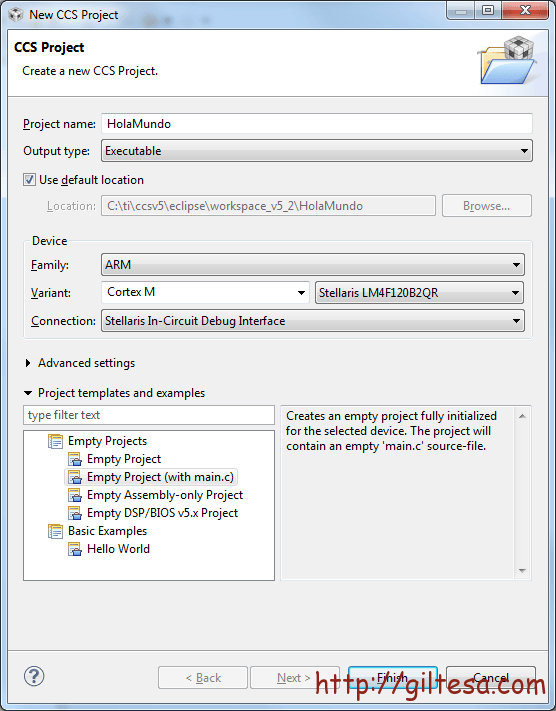The width and height of the screenshot is (556, 711).
Task: Select the Basic Examples category
Action: point(107,531)
